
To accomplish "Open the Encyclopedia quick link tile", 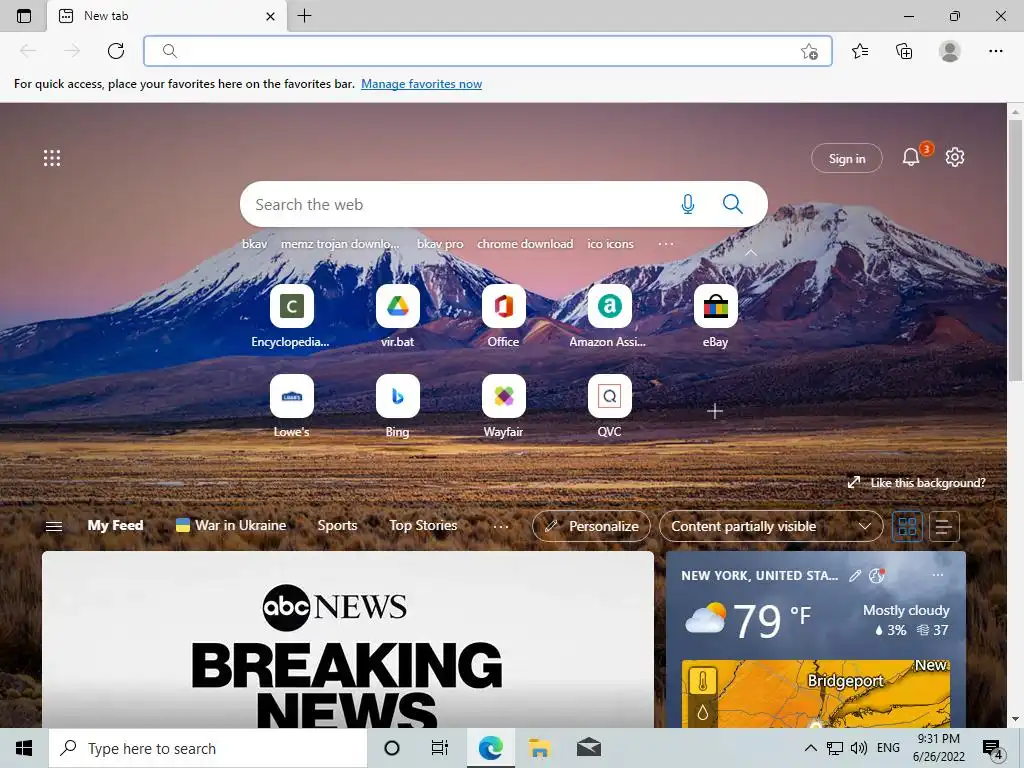I will (x=291, y=306).
